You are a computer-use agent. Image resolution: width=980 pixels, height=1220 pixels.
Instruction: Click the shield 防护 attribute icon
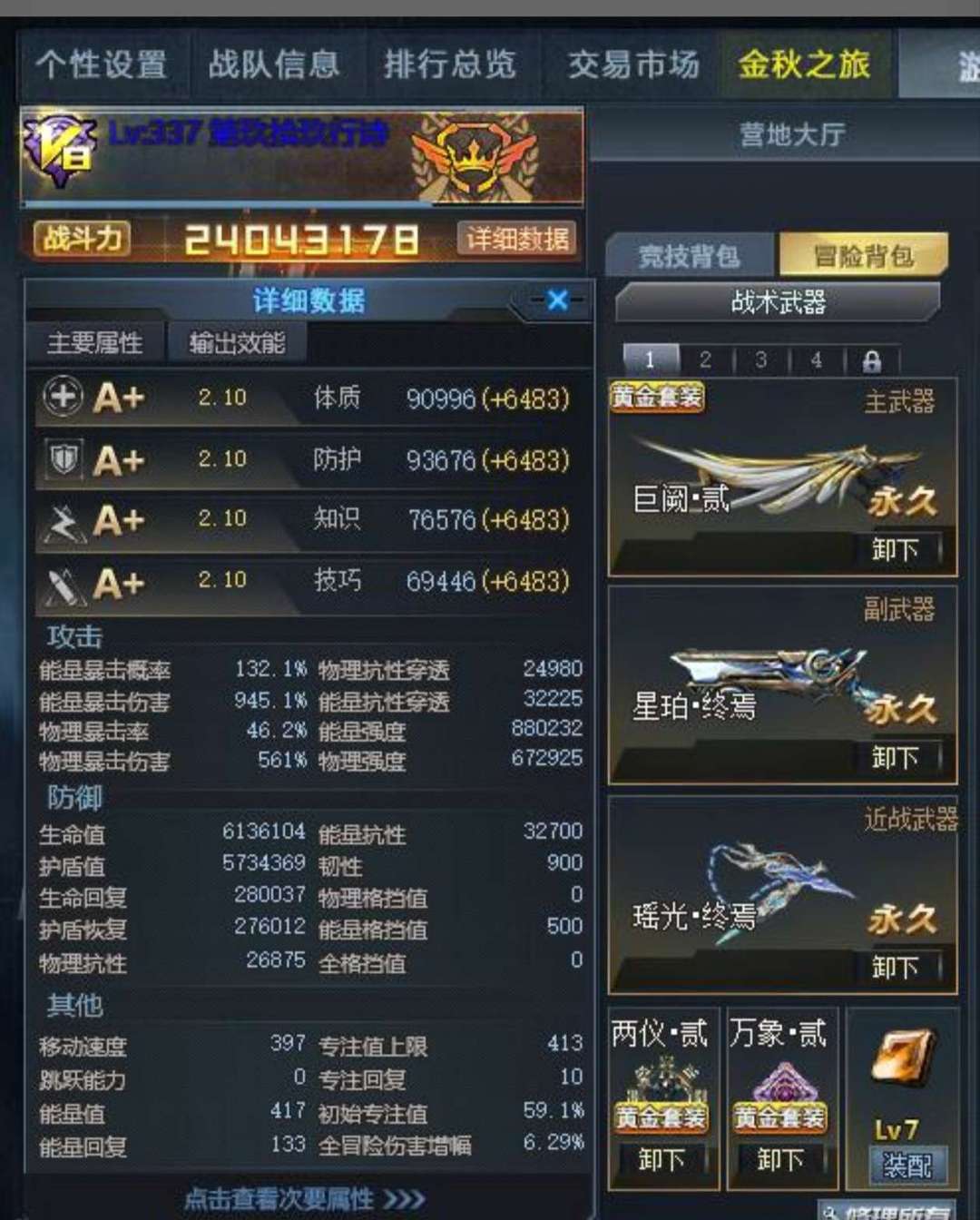(63, 459)
